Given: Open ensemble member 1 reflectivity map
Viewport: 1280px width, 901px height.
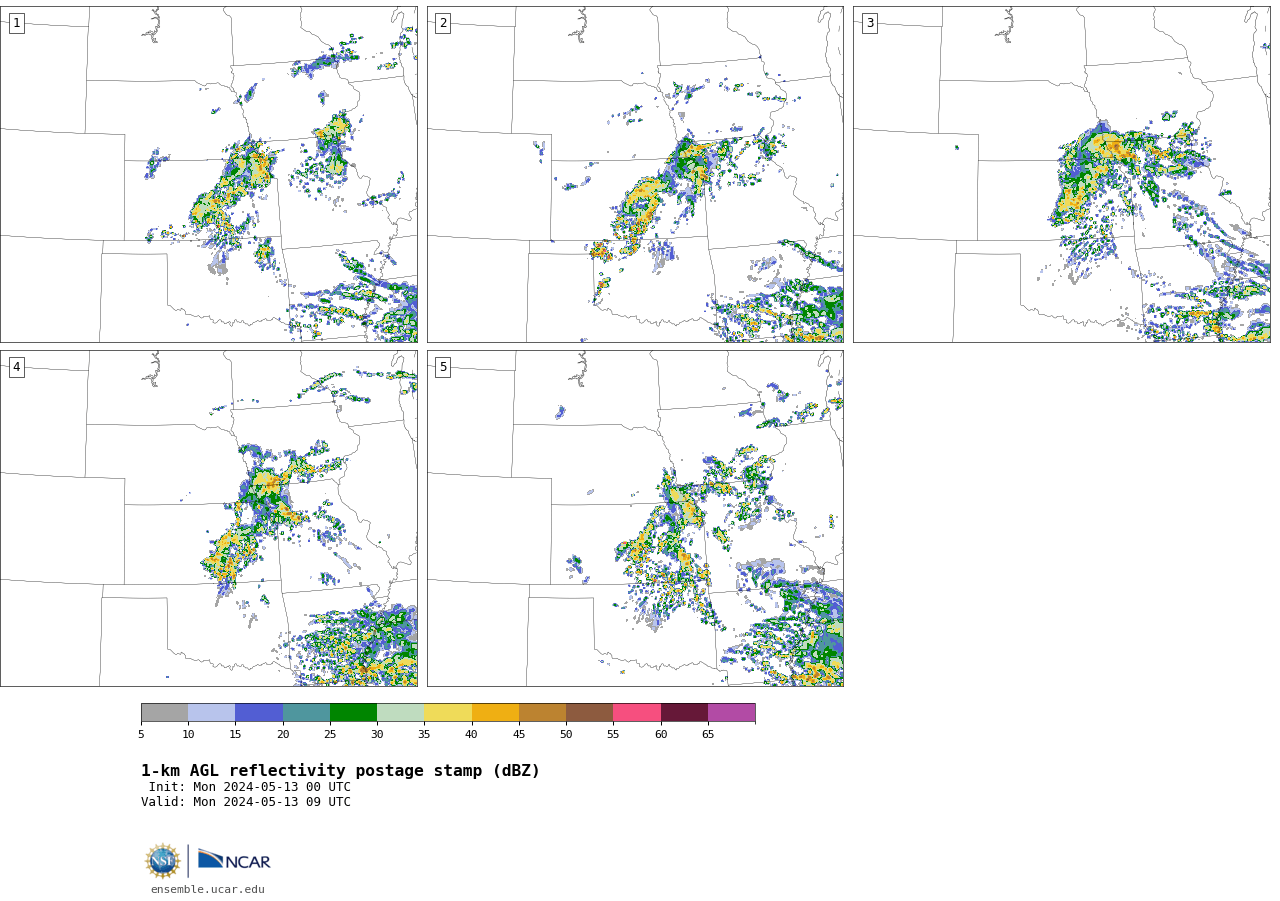Looking at the screenshot, I should 209,175.
